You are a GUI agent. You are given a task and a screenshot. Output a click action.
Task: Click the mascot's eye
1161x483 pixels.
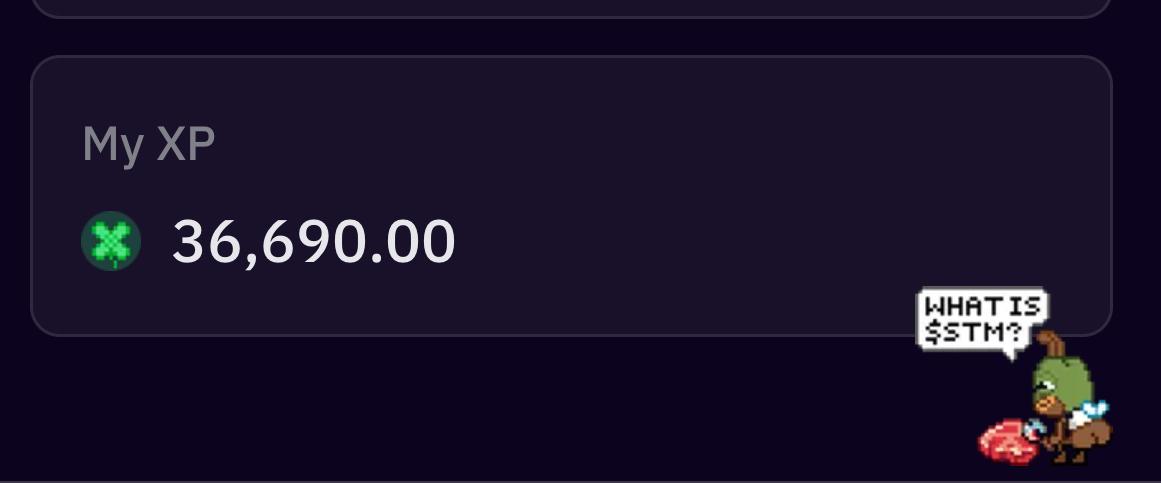tap(1044, 384)
